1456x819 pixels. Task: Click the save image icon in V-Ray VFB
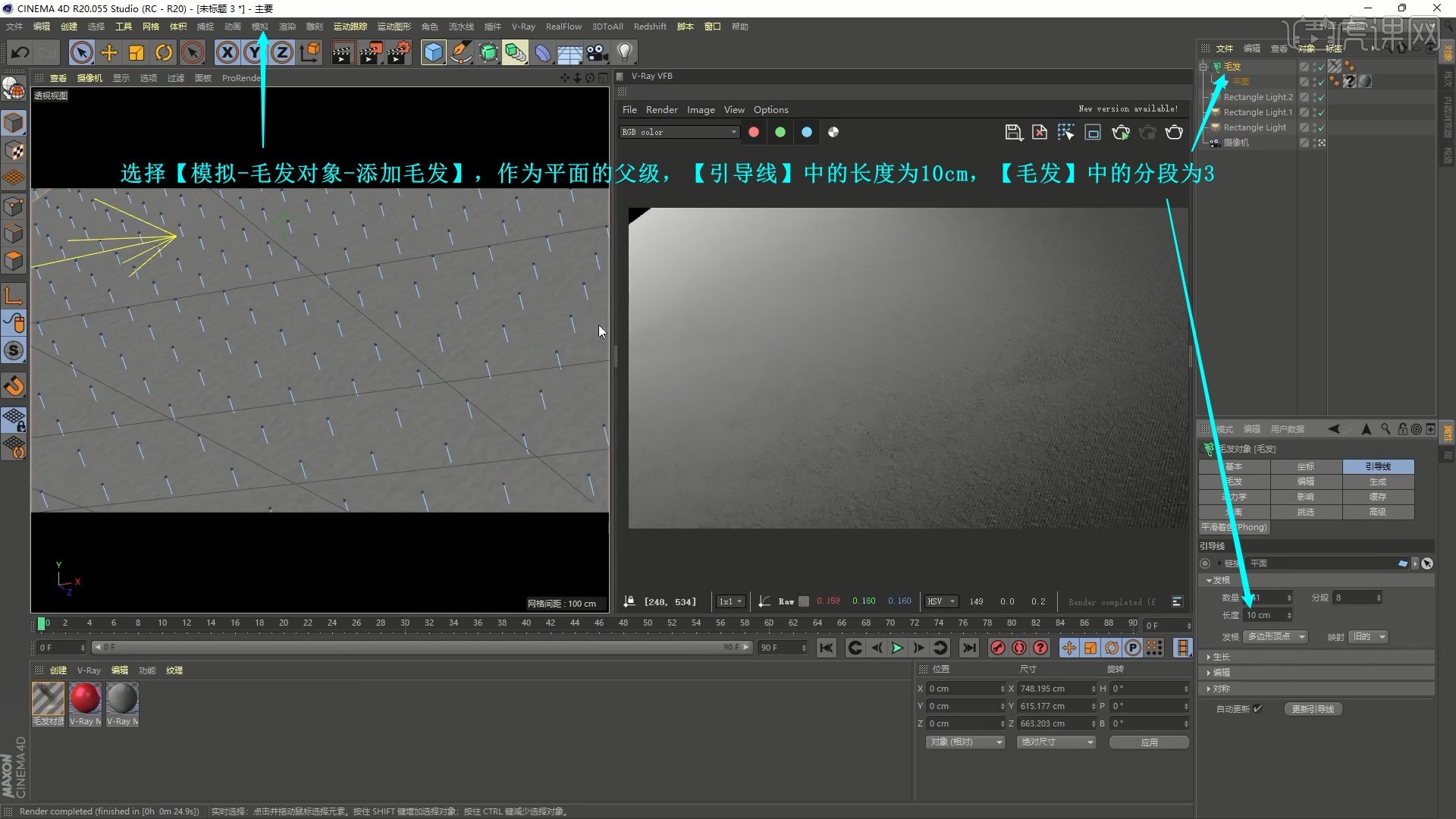point(1014,132)
